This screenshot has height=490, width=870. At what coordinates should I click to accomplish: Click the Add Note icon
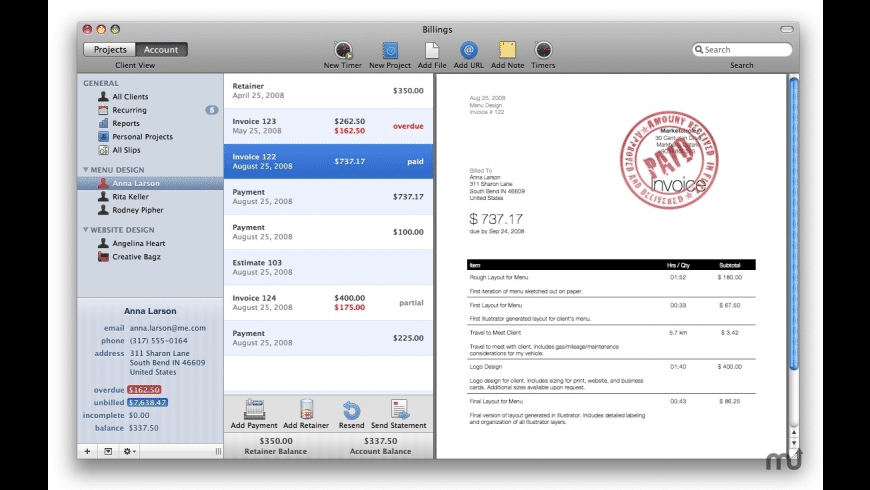tap(507, 50)
